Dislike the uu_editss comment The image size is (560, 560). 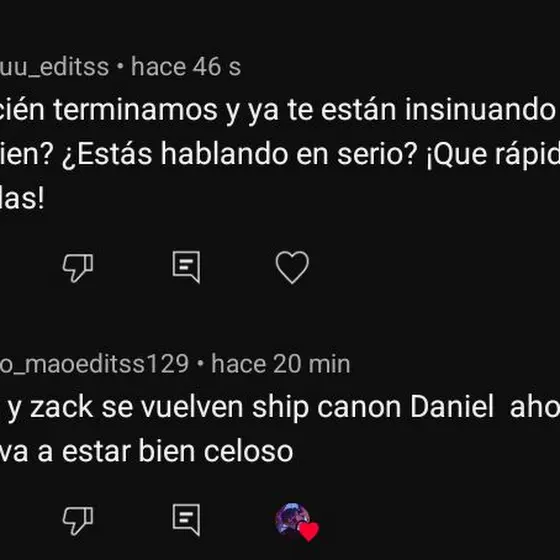click(x=78, y=268)
